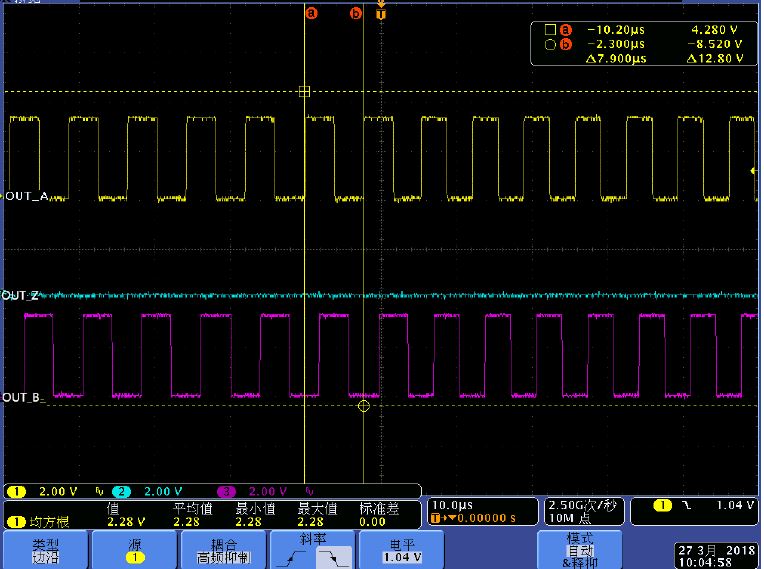Click the square crosshair on cursor a

pyautogui.click(x=304, y=92)
